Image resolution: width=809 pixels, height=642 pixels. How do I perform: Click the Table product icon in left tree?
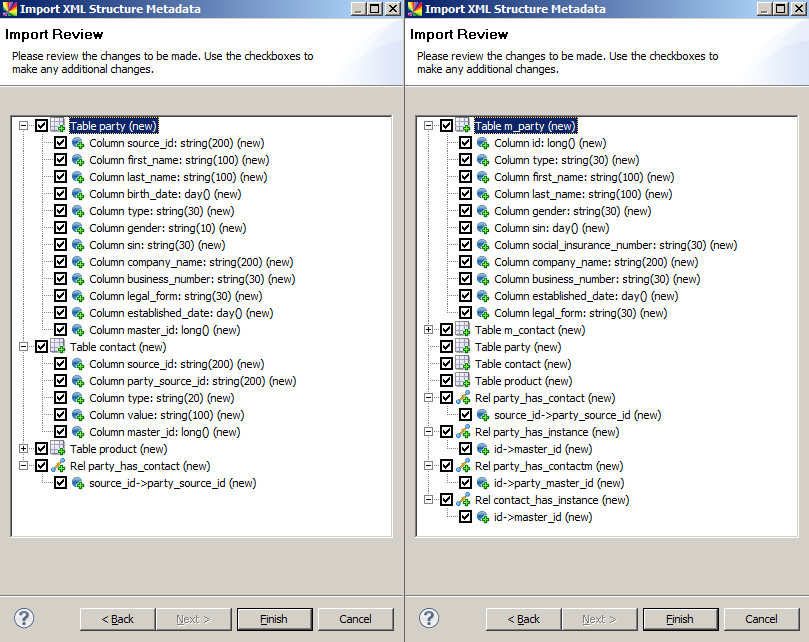pyautogui.click(x=57, y=448)
